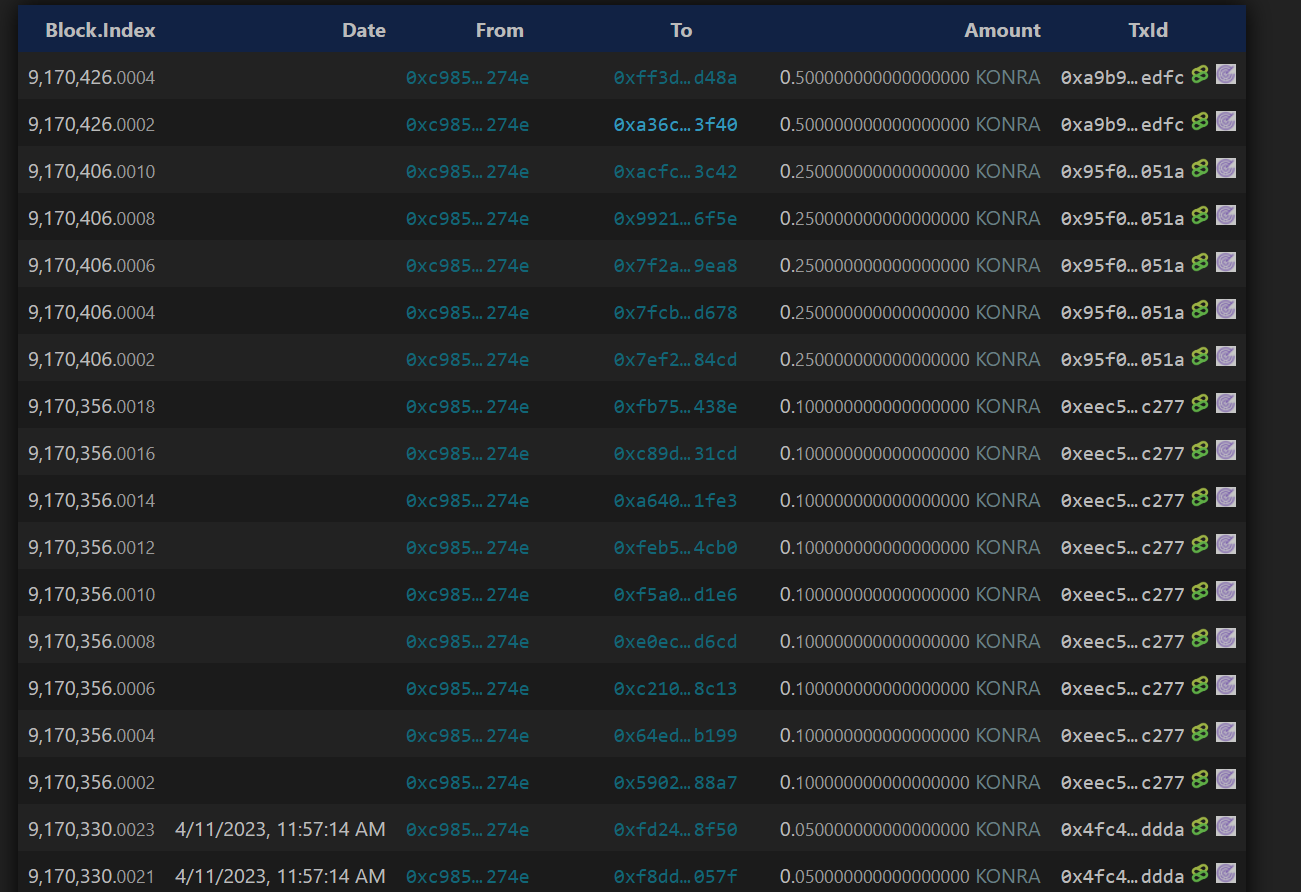Click the To column header
Image resolution: width=1301 pixels, height=892 pixels.
[x=681, y=30]
